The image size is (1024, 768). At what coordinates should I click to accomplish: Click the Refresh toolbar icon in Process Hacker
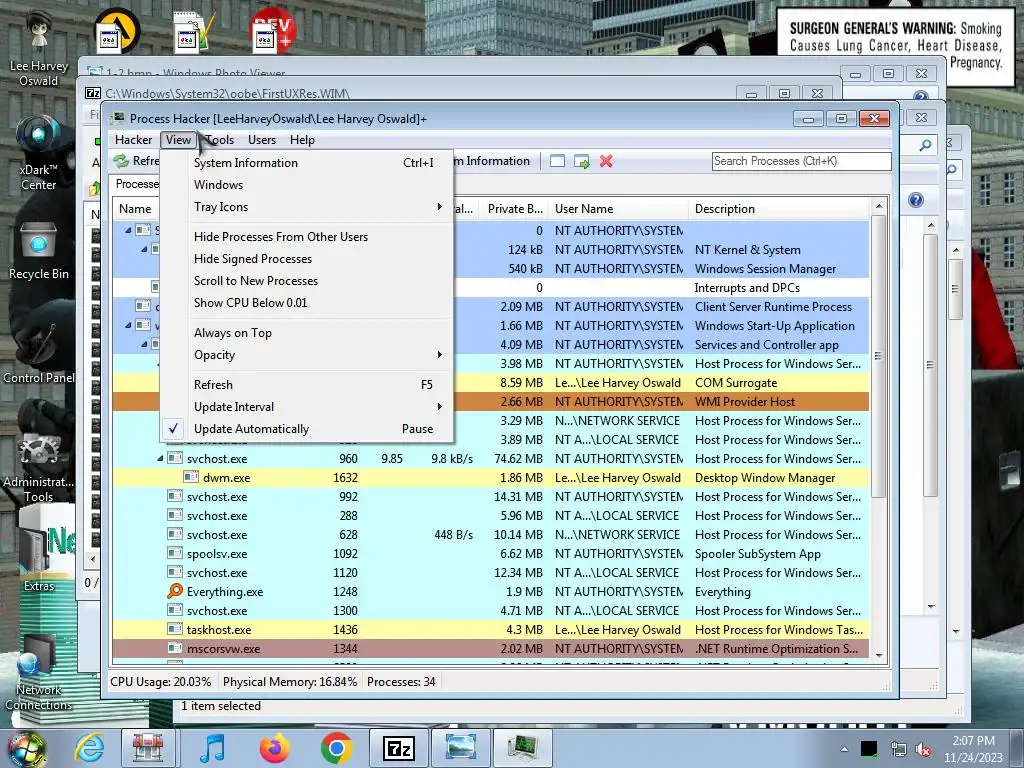coord(121,161)
